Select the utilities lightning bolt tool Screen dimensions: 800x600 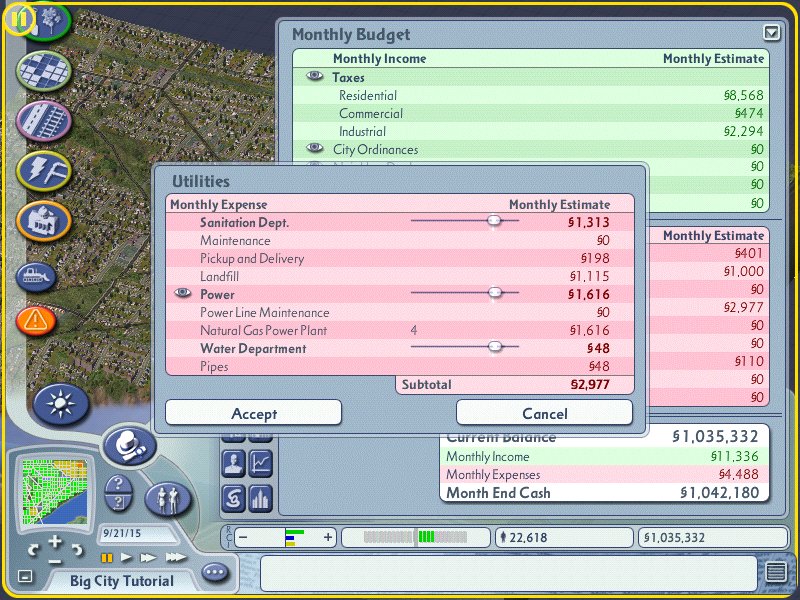44,169
